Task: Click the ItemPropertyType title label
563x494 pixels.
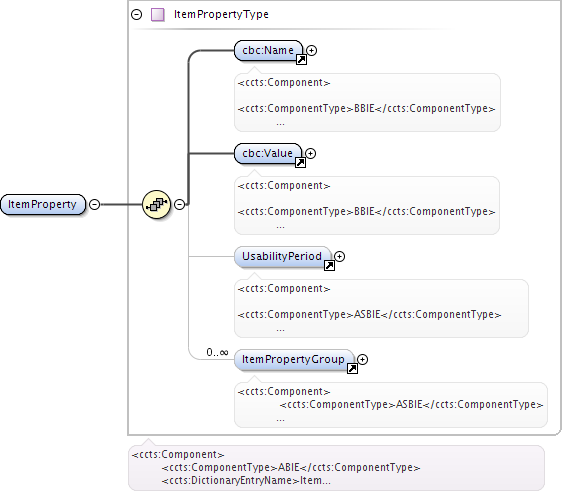Action: [x=221, y=15]
